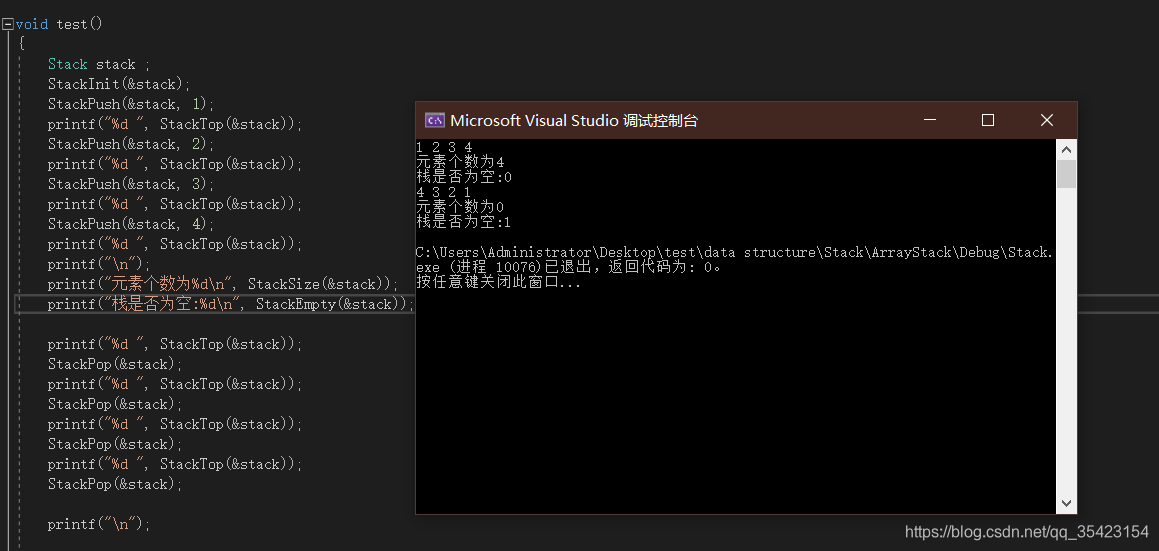Viewport: 1159px width, 551px height.
Task: Click the StackEmpty printf code line
Action: [231, 304]
